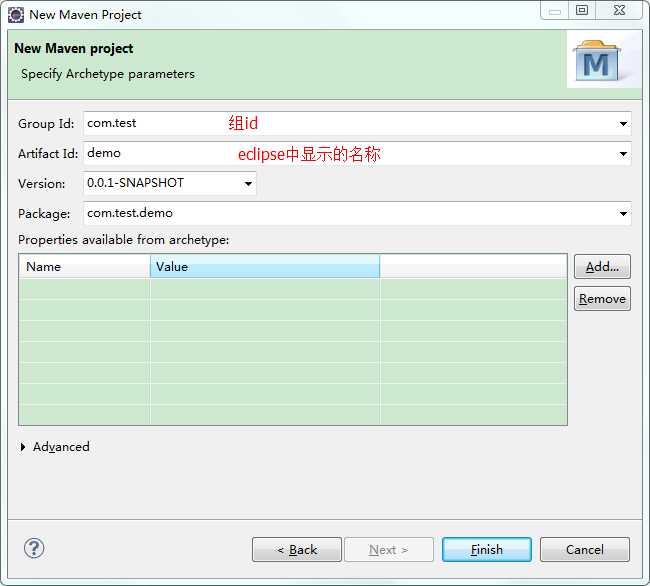Click the Eclipse icon in title bar
The height and width of the screenshot is (586, 650).
point(16,15)
